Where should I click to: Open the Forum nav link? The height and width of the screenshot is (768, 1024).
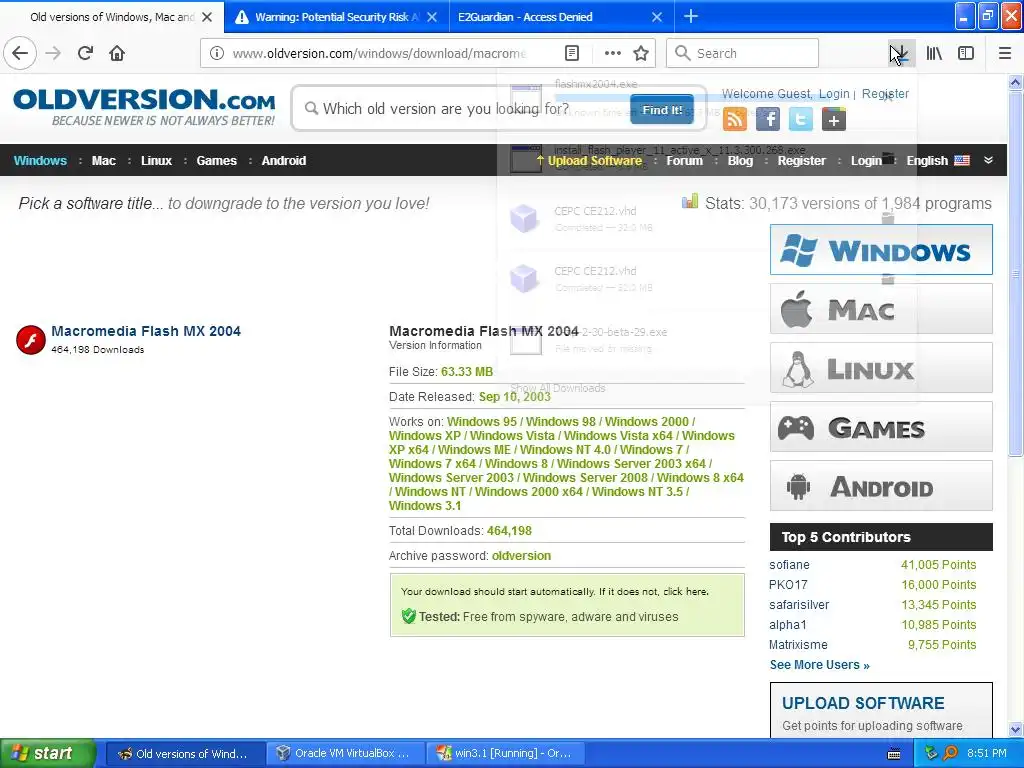click(684, 160)
